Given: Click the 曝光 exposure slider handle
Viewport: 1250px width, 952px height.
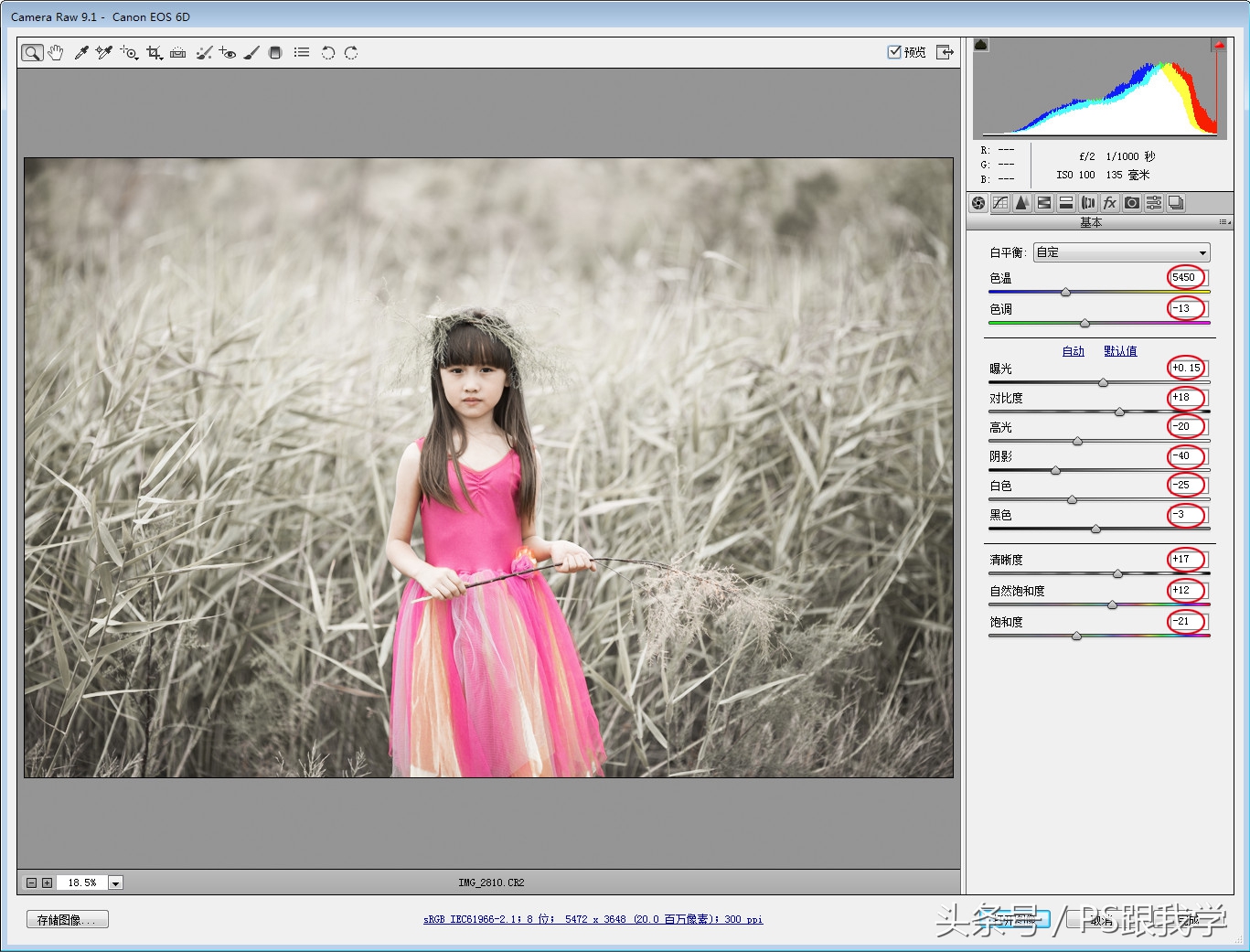Looking at the screenshot, I should [x=1103, y=382].
